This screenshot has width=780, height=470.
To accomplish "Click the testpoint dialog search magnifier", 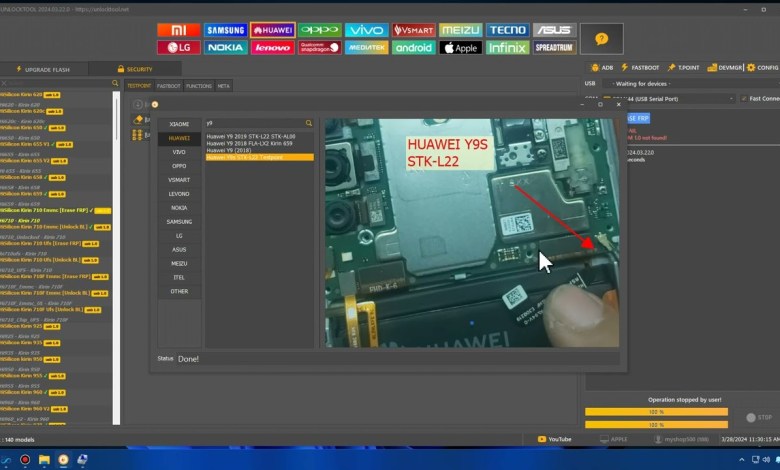I will [309, 123].
